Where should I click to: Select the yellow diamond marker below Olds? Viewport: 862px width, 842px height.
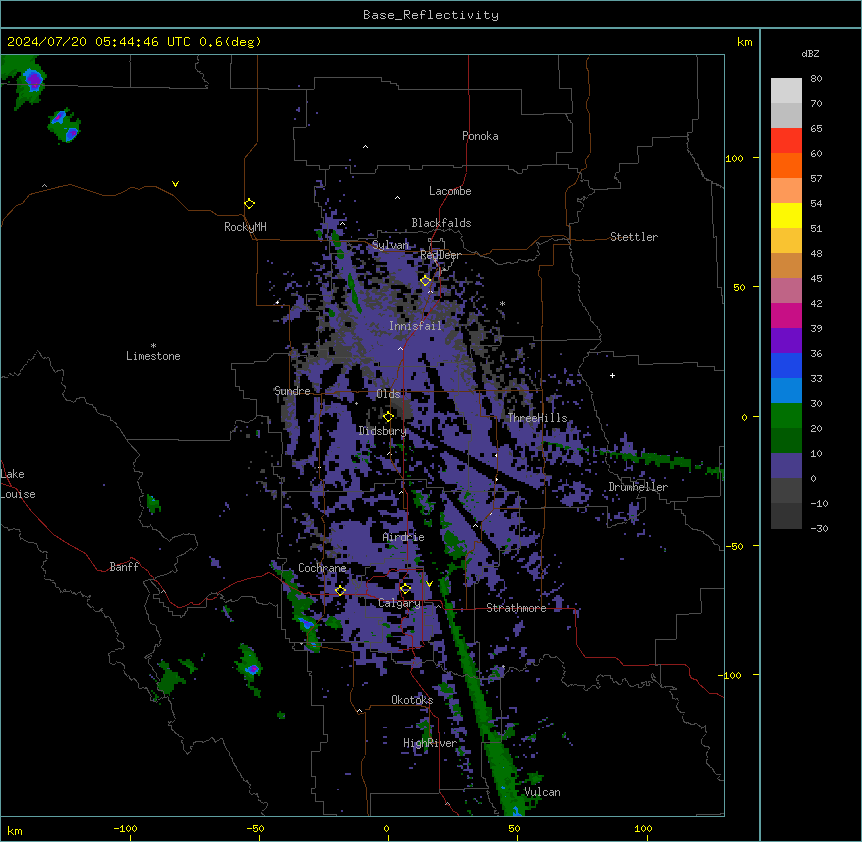tap(388, 417)
